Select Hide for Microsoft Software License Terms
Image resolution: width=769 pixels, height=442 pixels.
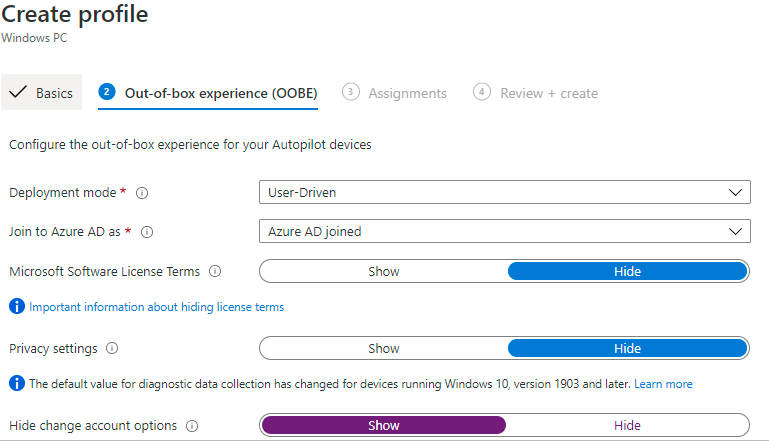click(x=627, y=271)
